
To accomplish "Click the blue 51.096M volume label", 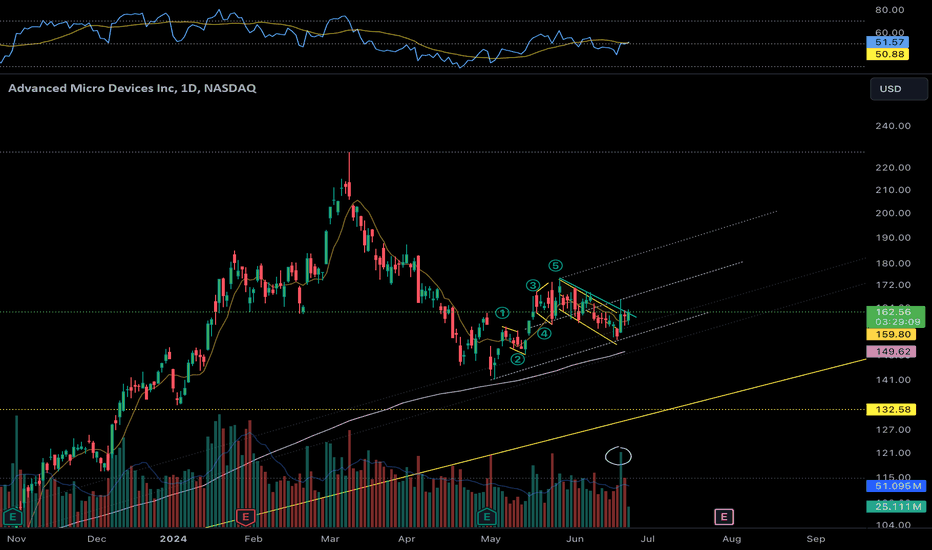I will (896, 486).
